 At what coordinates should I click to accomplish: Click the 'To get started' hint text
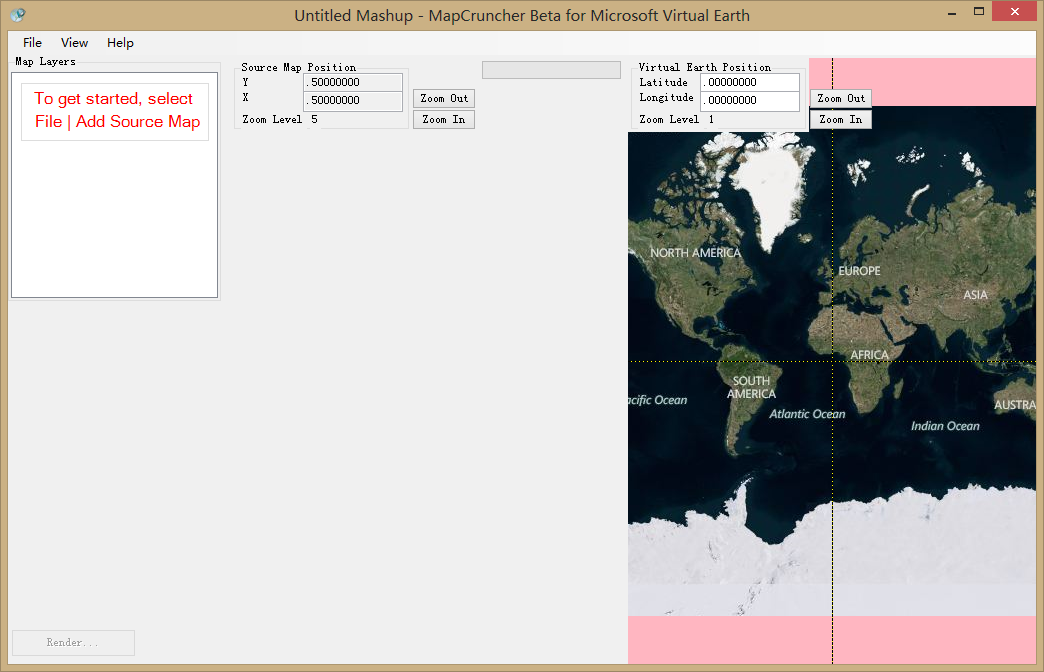[x=115, y=111]
